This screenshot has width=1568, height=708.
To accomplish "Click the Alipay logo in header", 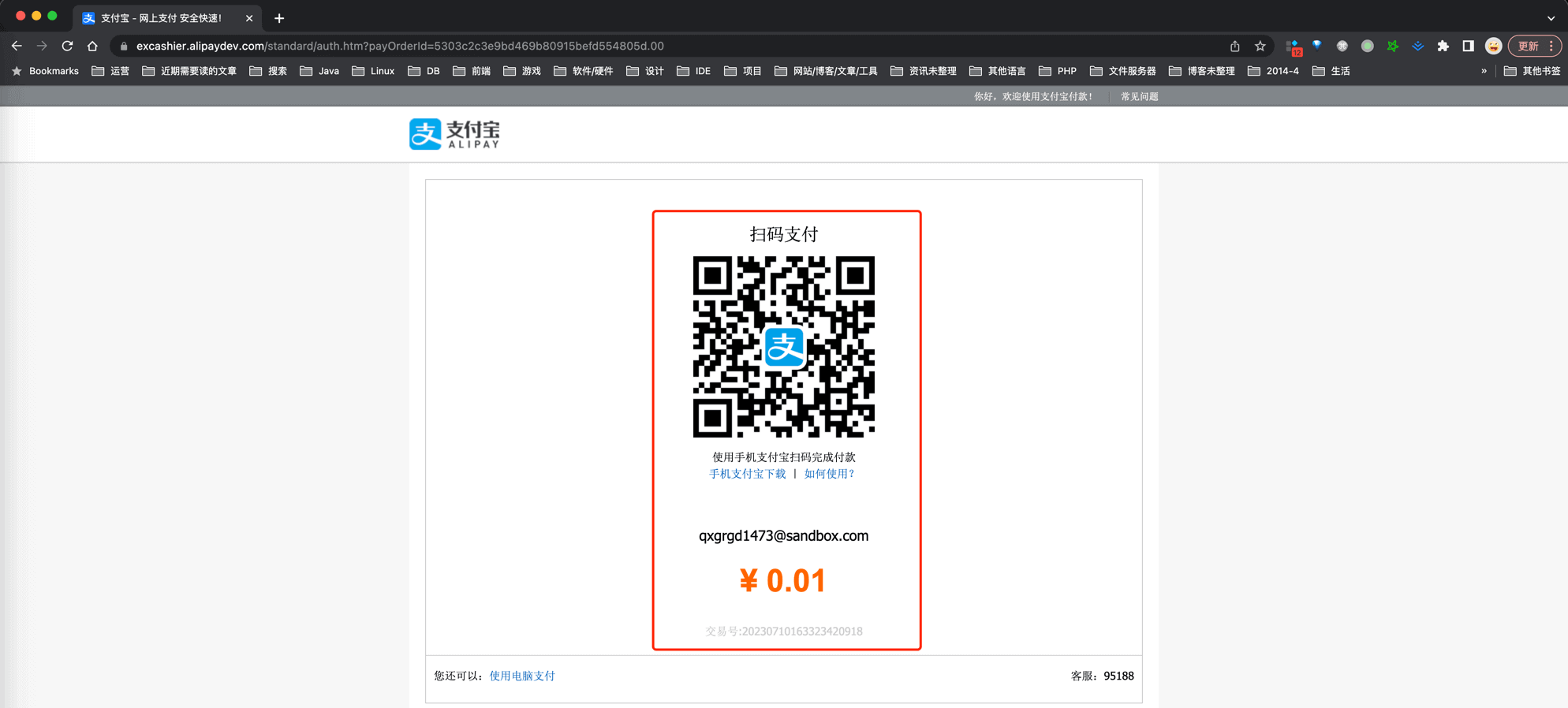I will 454,134.
